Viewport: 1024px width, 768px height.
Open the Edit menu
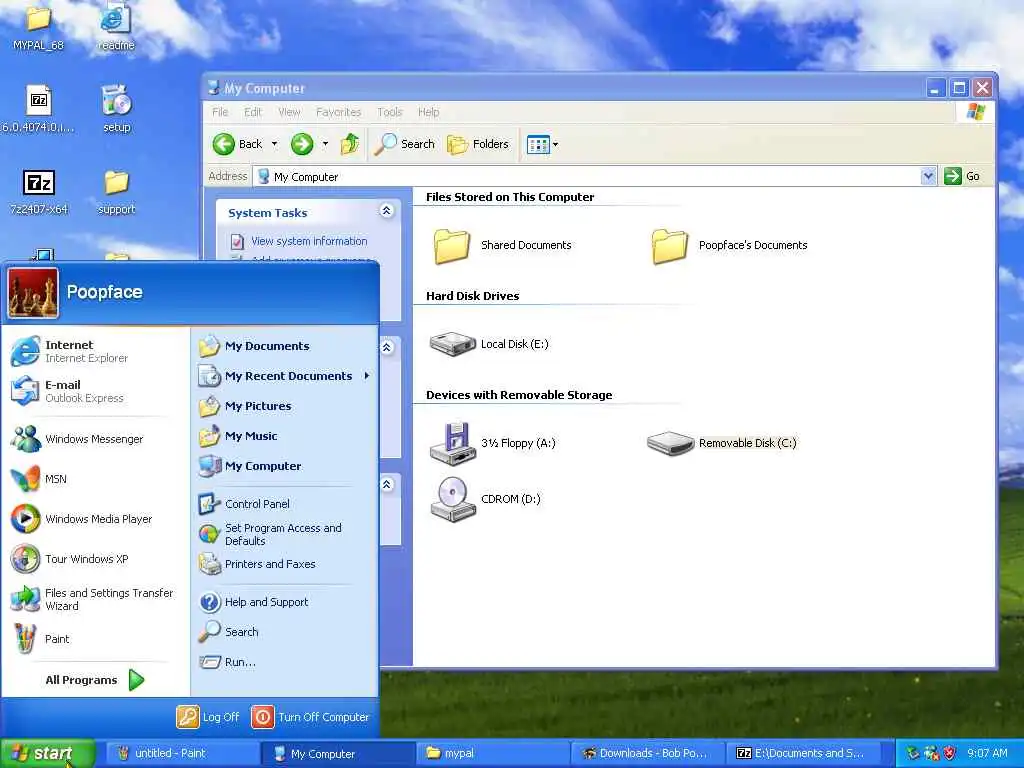coord(253,112)
